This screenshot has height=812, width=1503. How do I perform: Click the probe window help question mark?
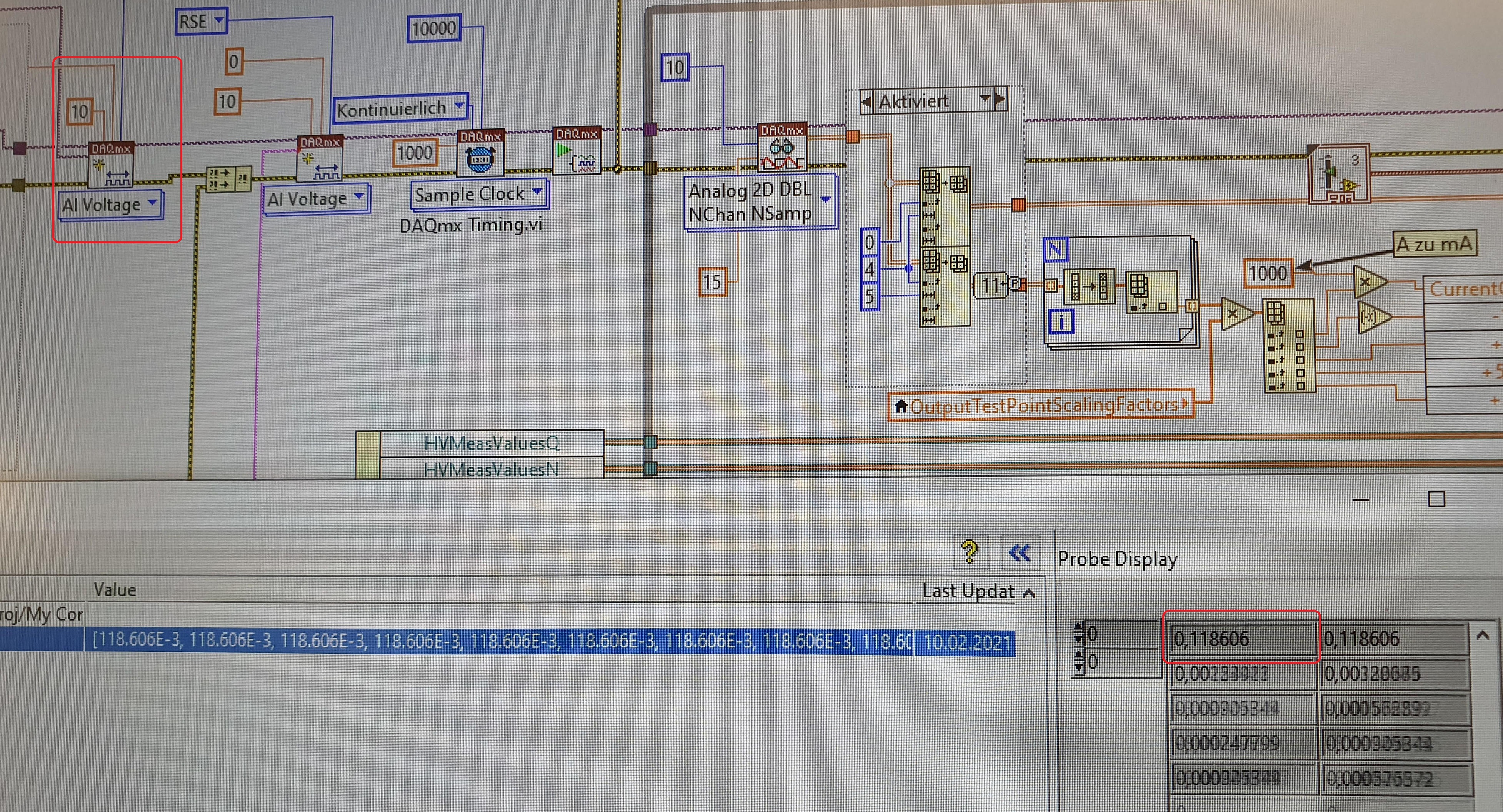tap(970, 551)
